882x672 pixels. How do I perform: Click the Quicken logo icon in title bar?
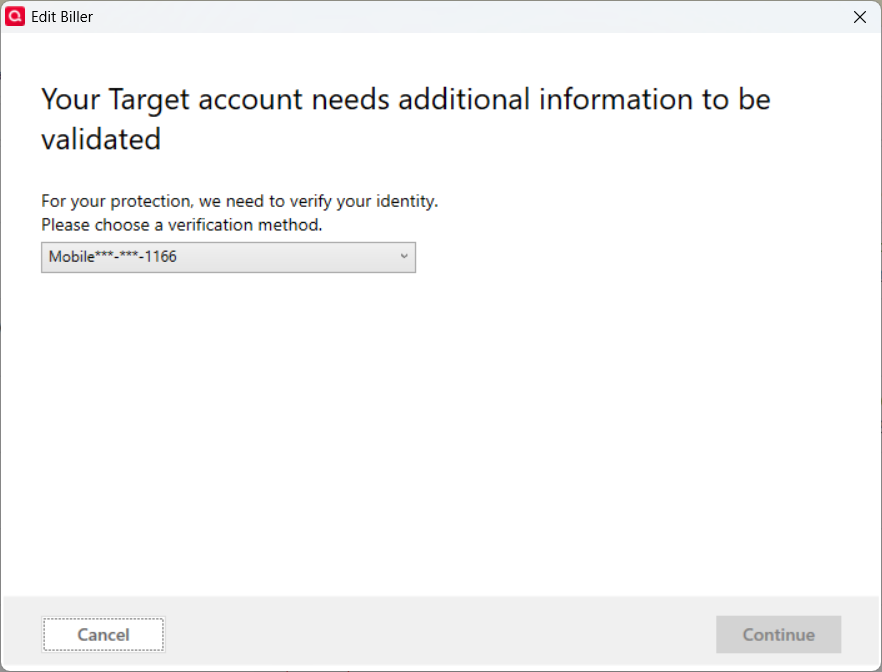(15, 16)
